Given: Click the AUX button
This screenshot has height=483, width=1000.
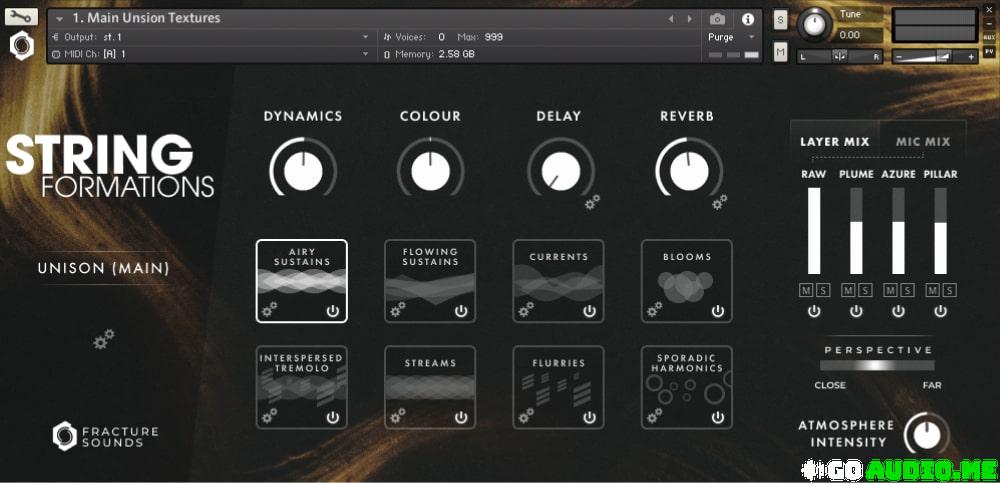Looking at the screenshot, I should 989,37.
